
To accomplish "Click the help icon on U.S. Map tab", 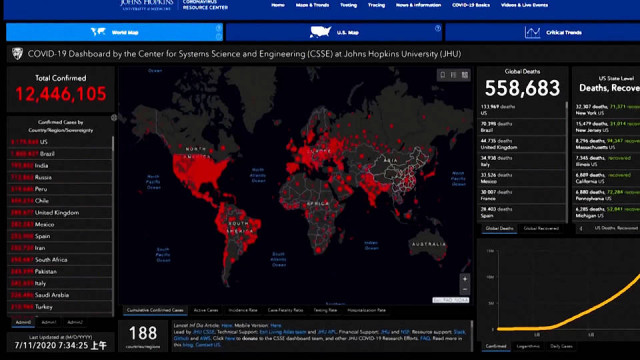I will (x=438, y=28).
